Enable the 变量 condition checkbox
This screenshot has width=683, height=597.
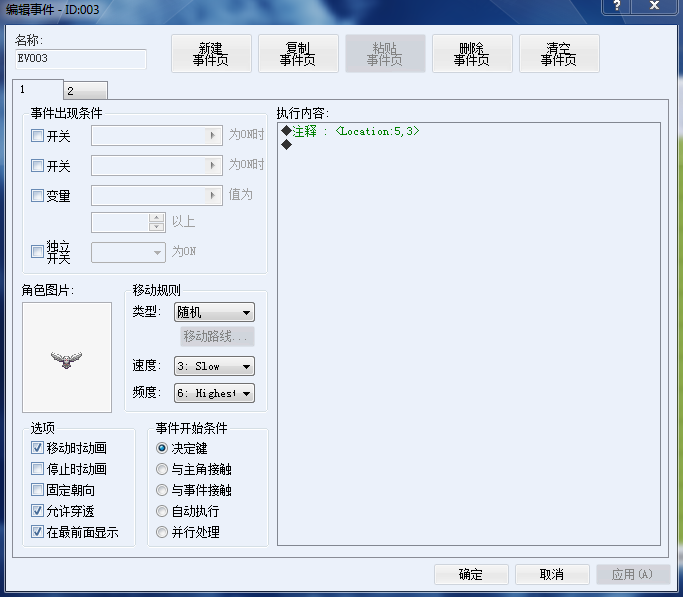pos(37,196)
